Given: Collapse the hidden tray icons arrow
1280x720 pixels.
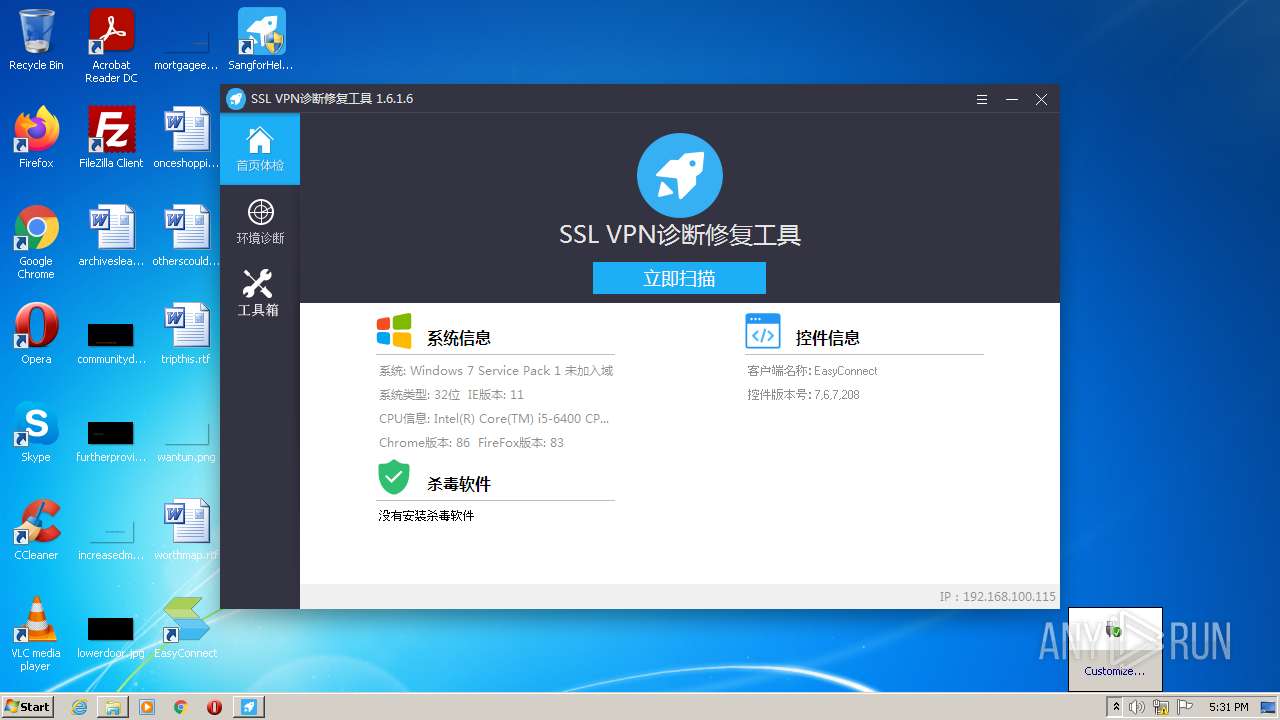Looking at the screenshot, I should pos(1117,707).
